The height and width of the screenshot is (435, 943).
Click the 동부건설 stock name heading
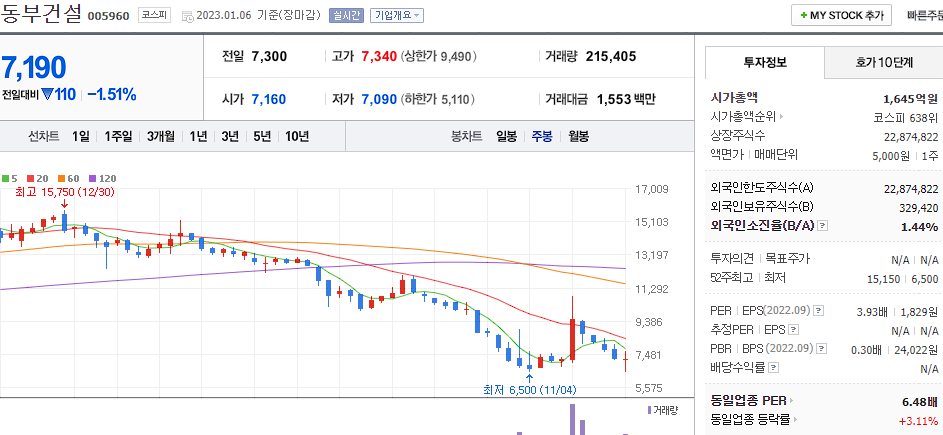(x=41, y=13)
